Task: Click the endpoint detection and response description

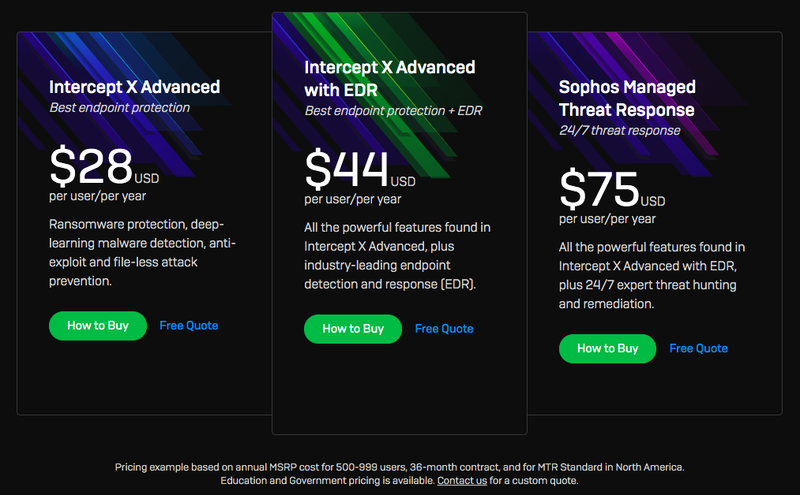Action: [x=397, y=256]
